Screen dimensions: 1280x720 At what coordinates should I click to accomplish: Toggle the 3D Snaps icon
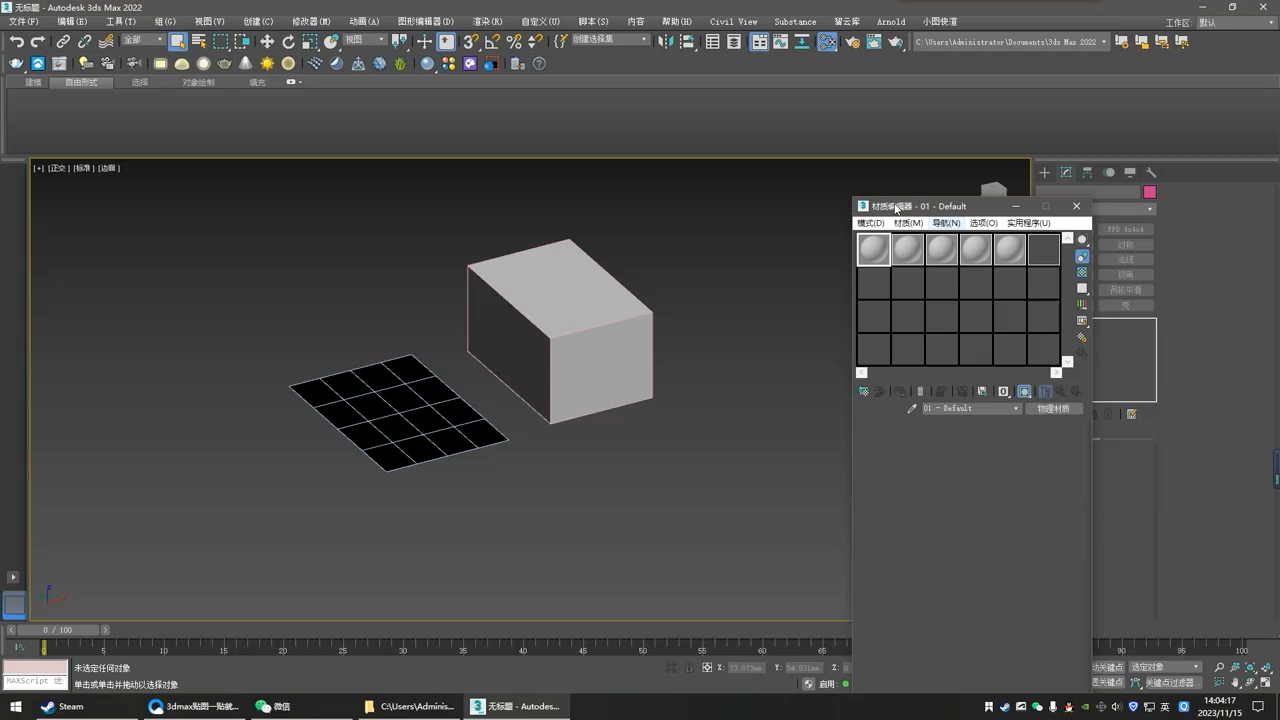470,41
